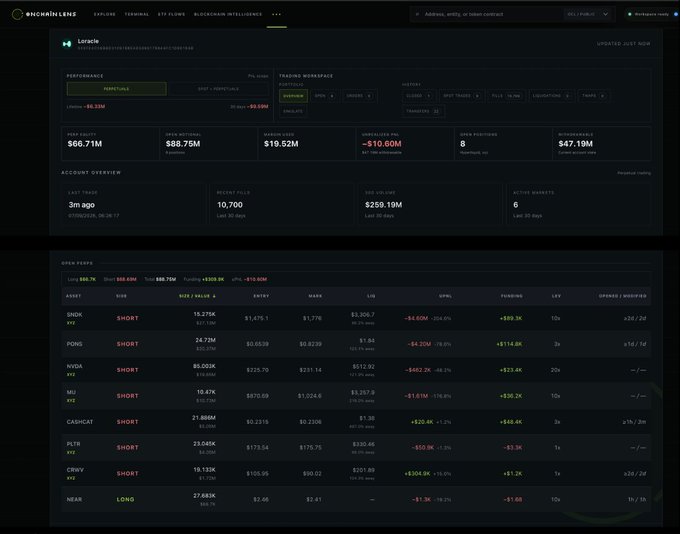
Task: Click the Open Notional value $88.75M
Action: [183, 144]
